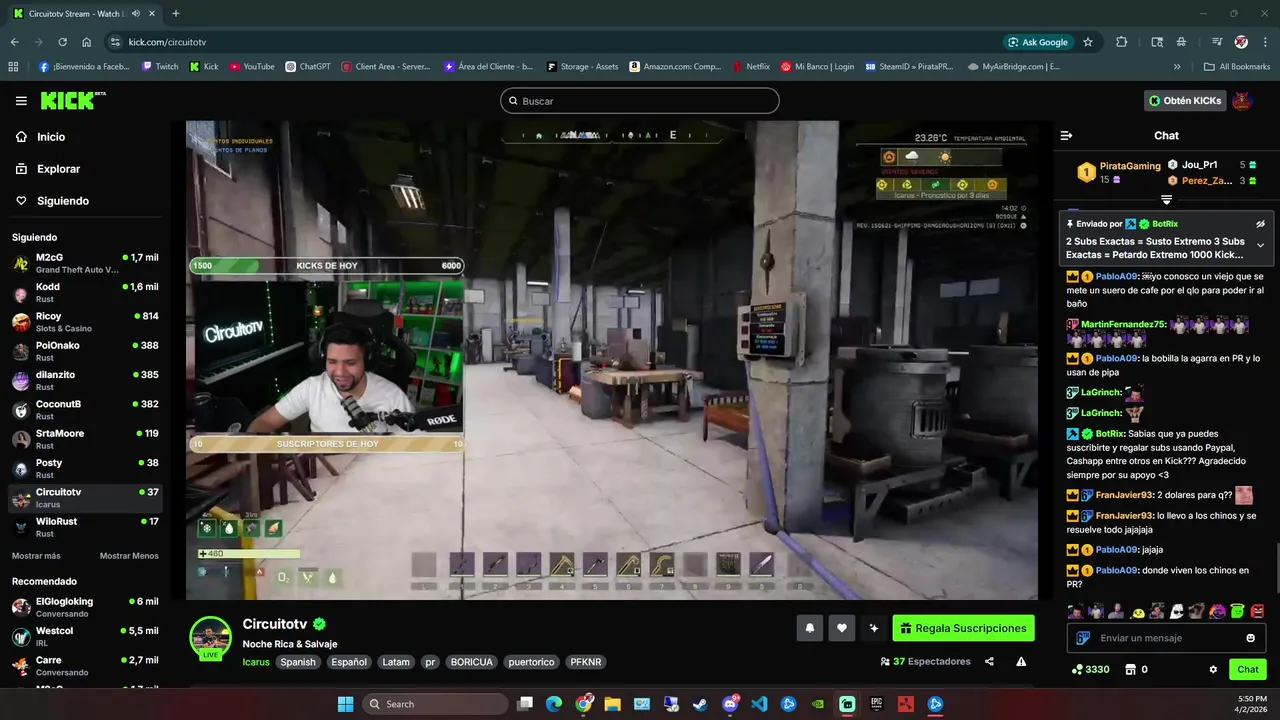Click the Icarus category link
The image size is (1280, 720).
(256, 662)
